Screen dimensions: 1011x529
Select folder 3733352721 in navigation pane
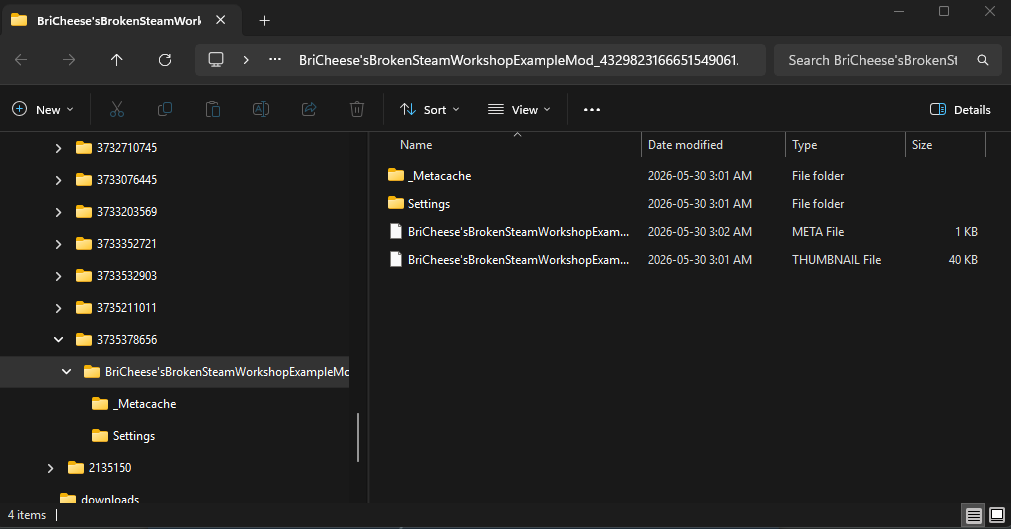127,244
